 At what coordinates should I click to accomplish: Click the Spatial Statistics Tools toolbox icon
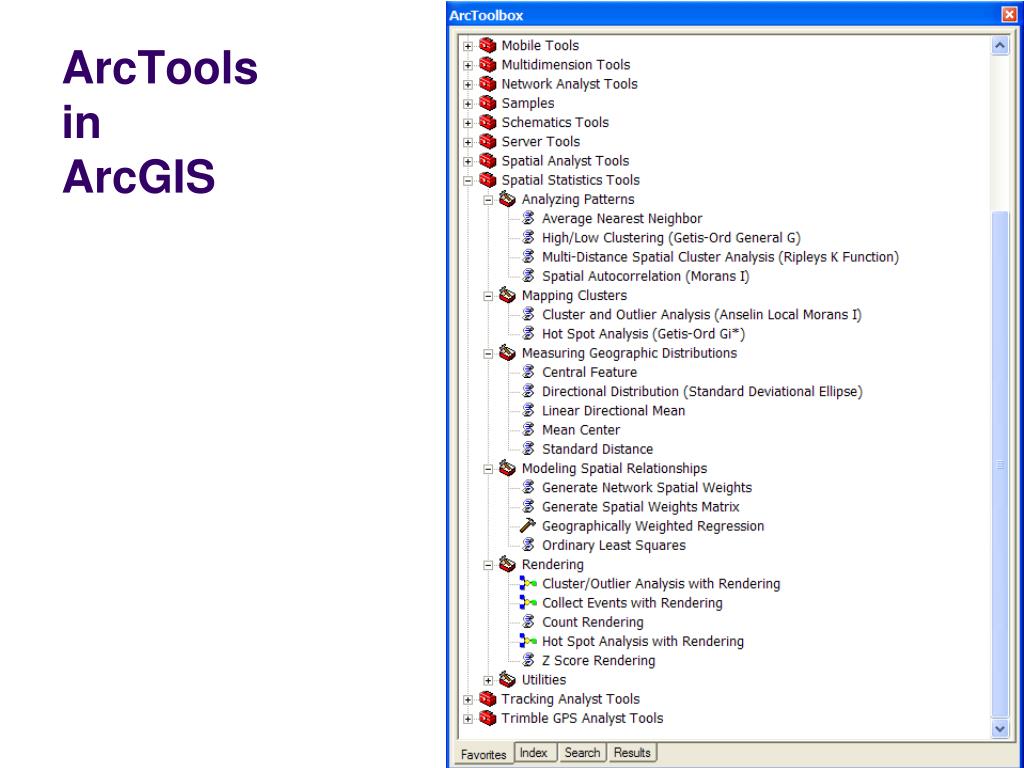(487, 180)
